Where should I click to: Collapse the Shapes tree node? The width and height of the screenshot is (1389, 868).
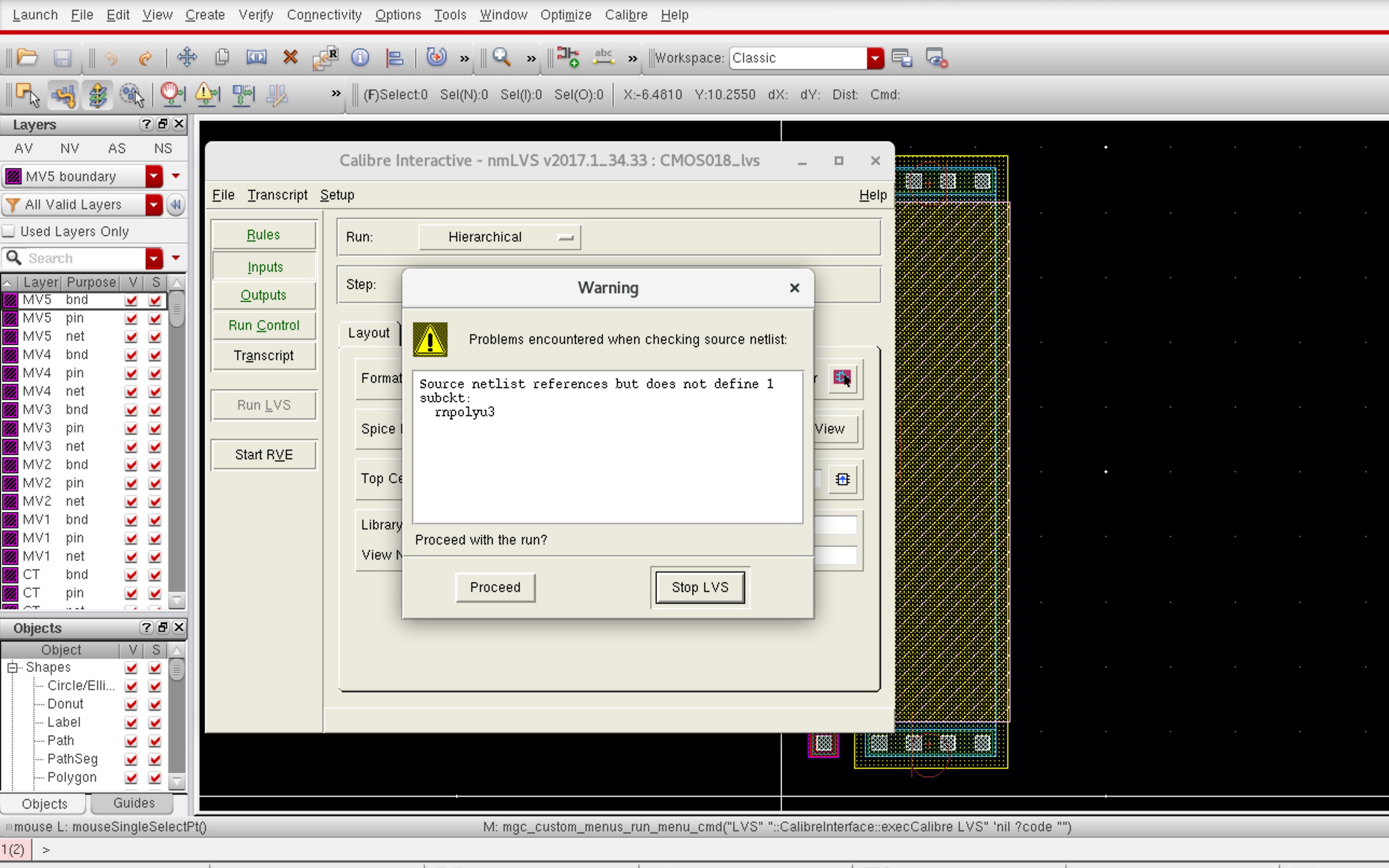point(12,667)
